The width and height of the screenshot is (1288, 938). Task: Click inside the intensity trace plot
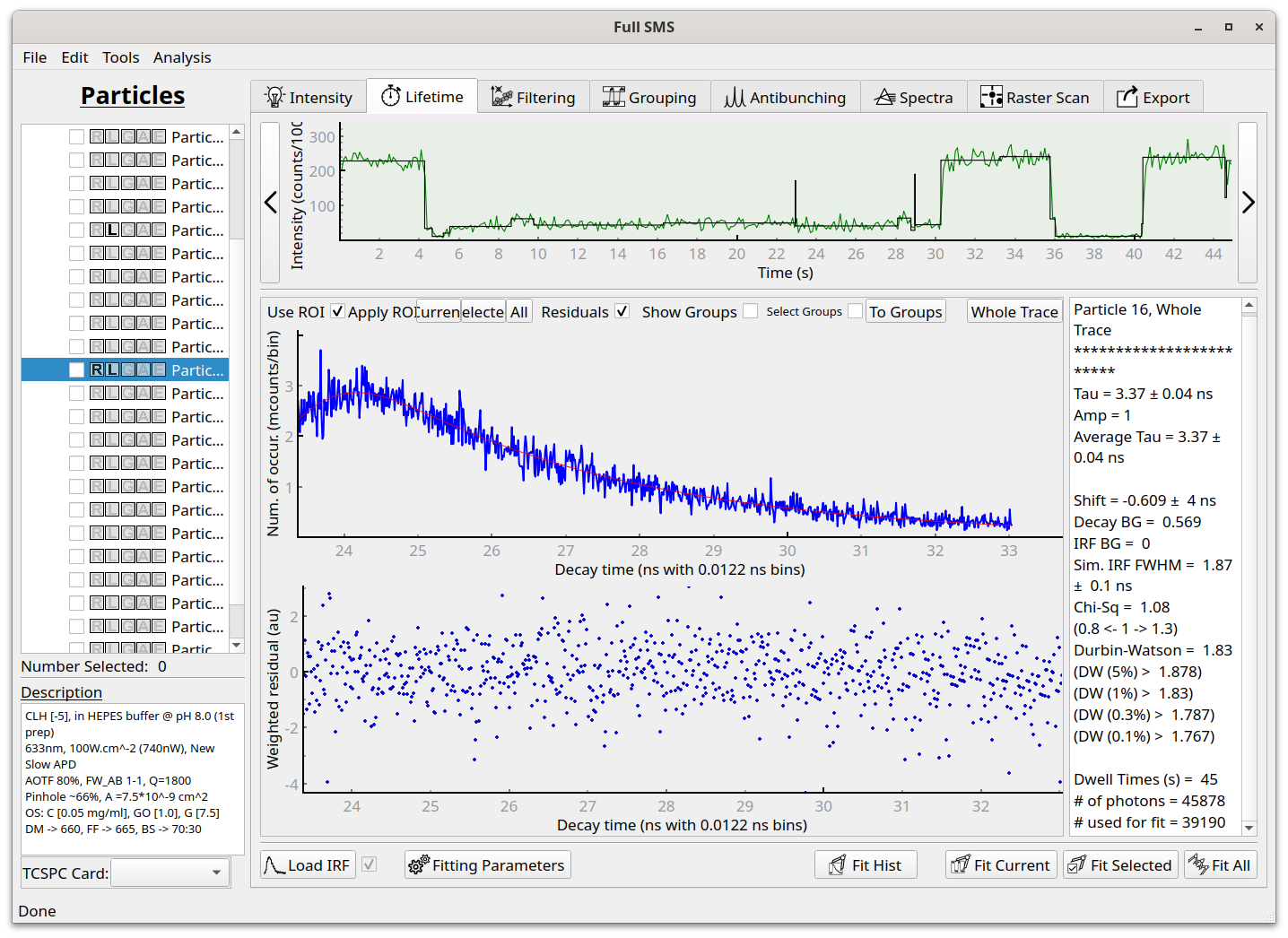click(786, 181)
